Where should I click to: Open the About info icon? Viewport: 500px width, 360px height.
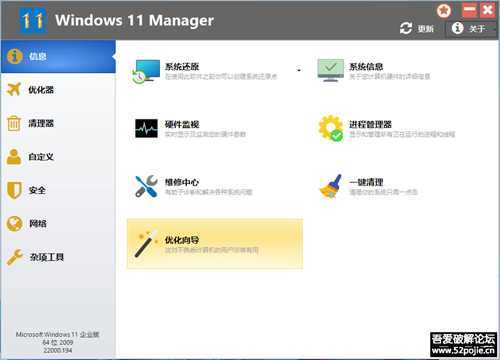click(457, 28)
